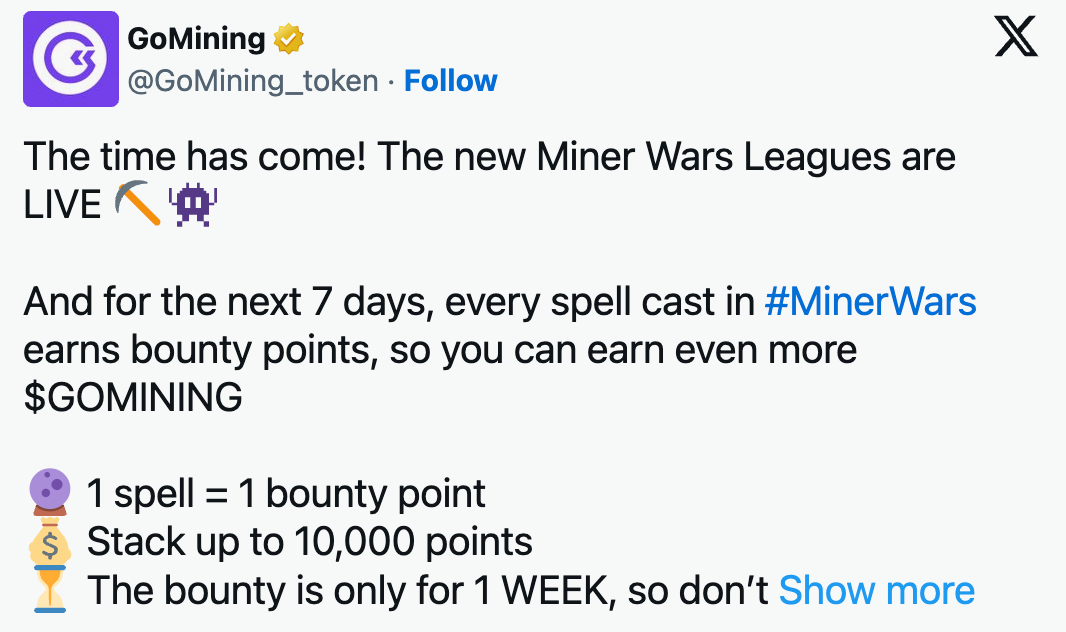Screen dimensions: 1066x632
Task: Click the pickaxe emoji
Action: [x=138, y=205]
